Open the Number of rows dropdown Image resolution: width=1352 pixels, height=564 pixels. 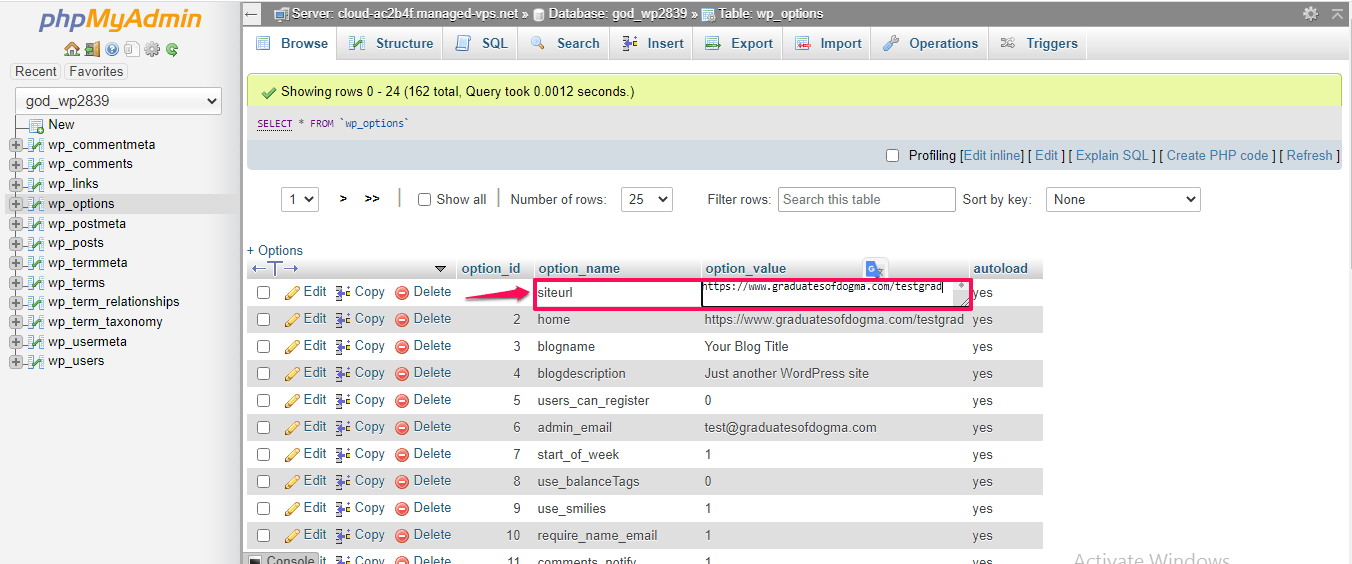pyautogui.click(x=647, y=199)
